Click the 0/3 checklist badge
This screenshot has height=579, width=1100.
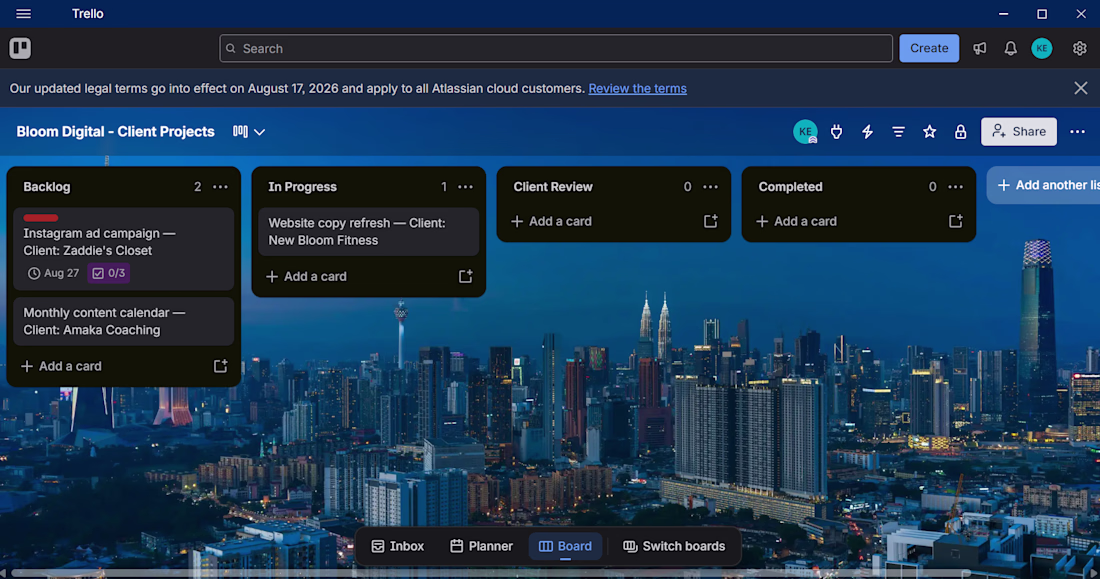[x=109, y=273]
